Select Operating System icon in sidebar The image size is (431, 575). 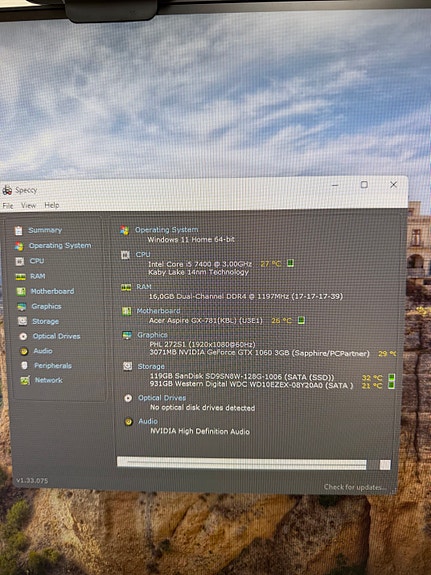point(19,246)
